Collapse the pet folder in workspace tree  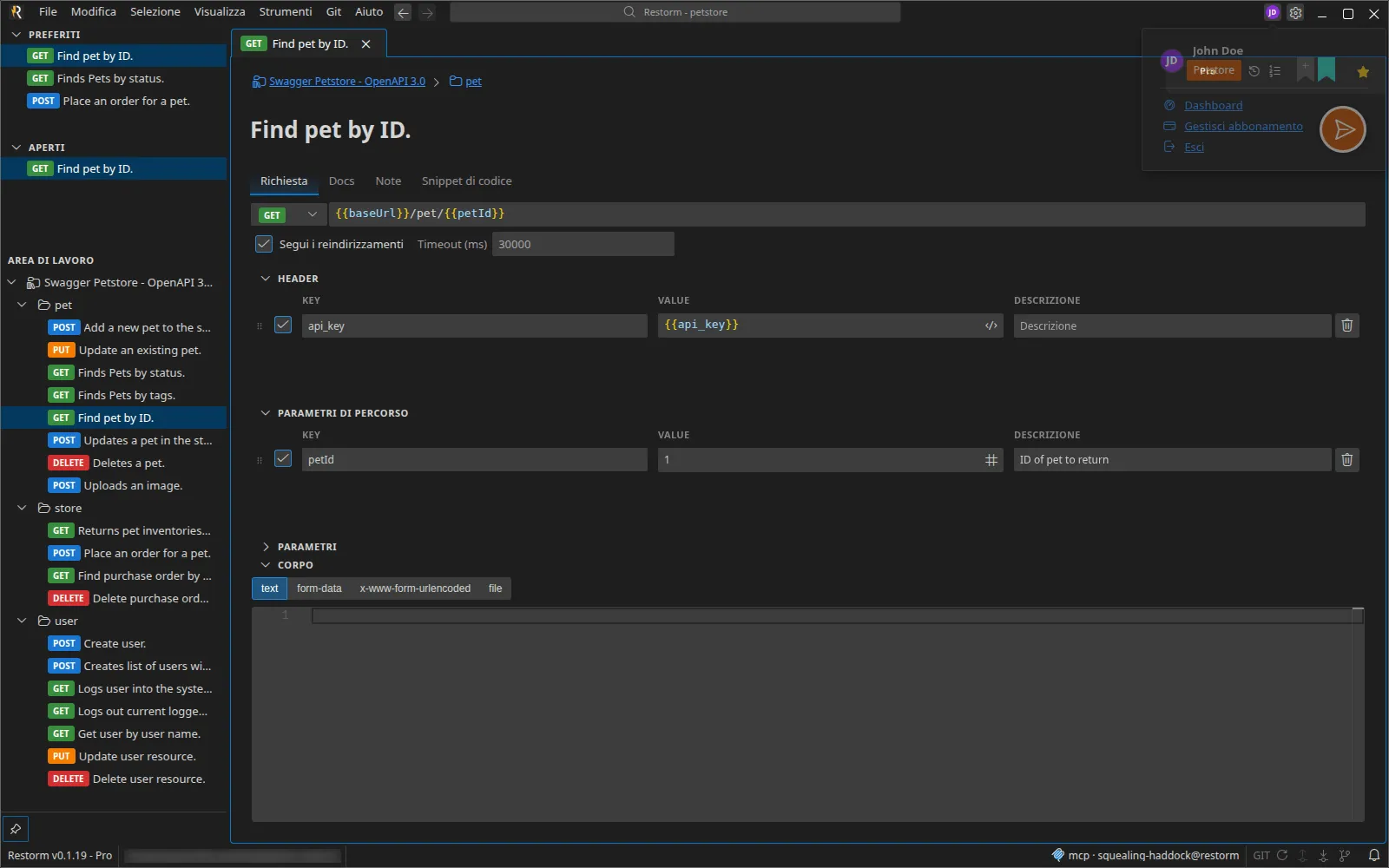(23, 305)
